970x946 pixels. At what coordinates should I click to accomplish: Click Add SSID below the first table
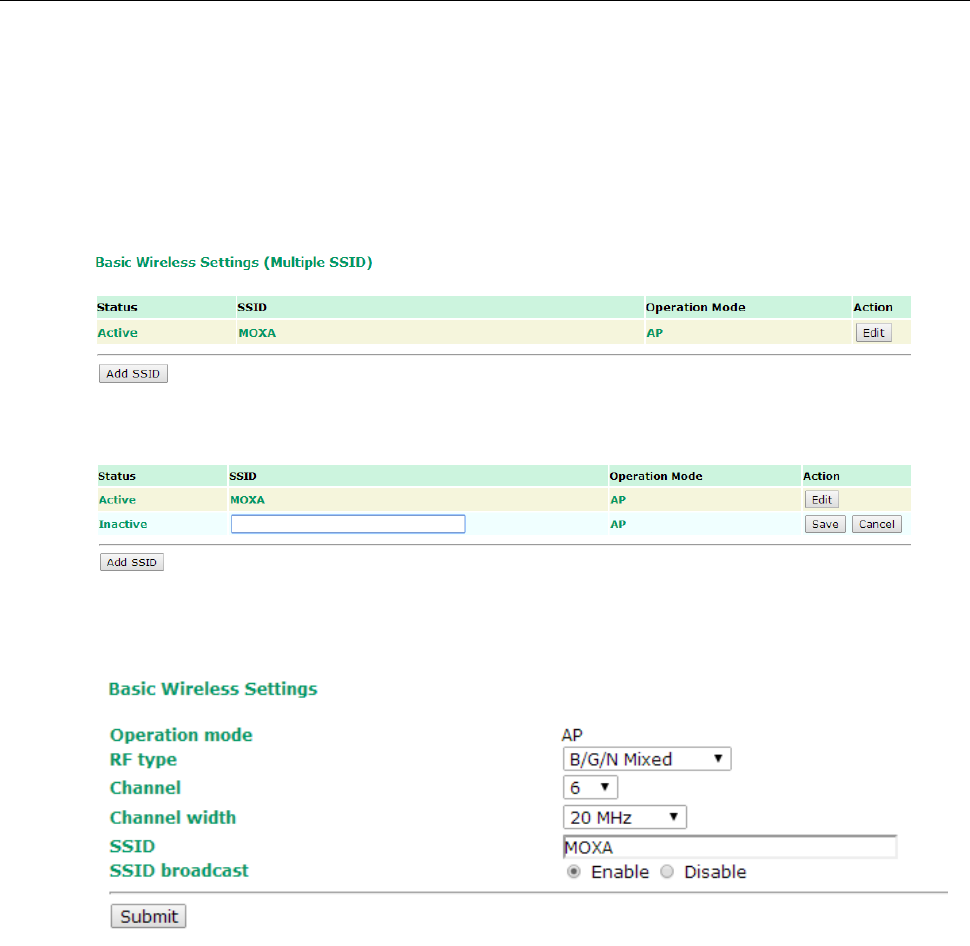[133, 374]
